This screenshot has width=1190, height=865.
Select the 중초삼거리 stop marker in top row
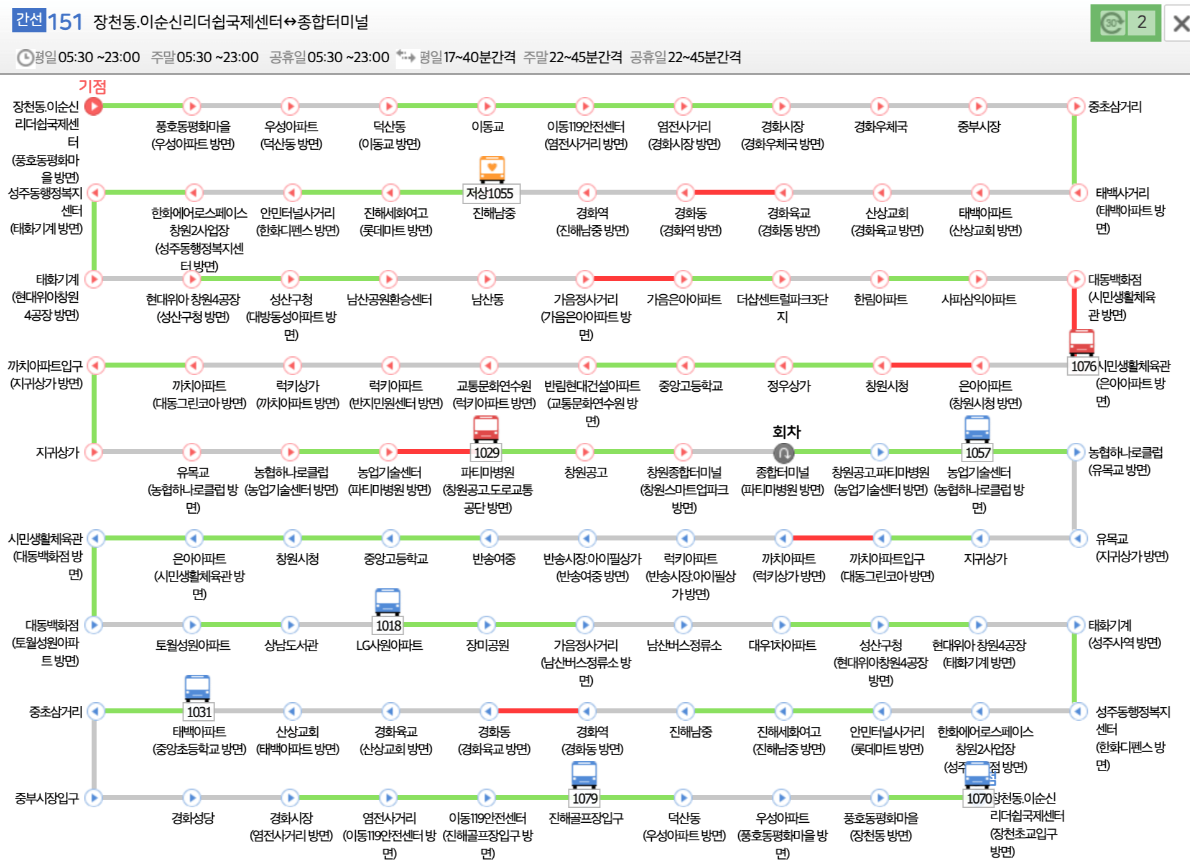pyautogui.click(x=1075, y=106)
